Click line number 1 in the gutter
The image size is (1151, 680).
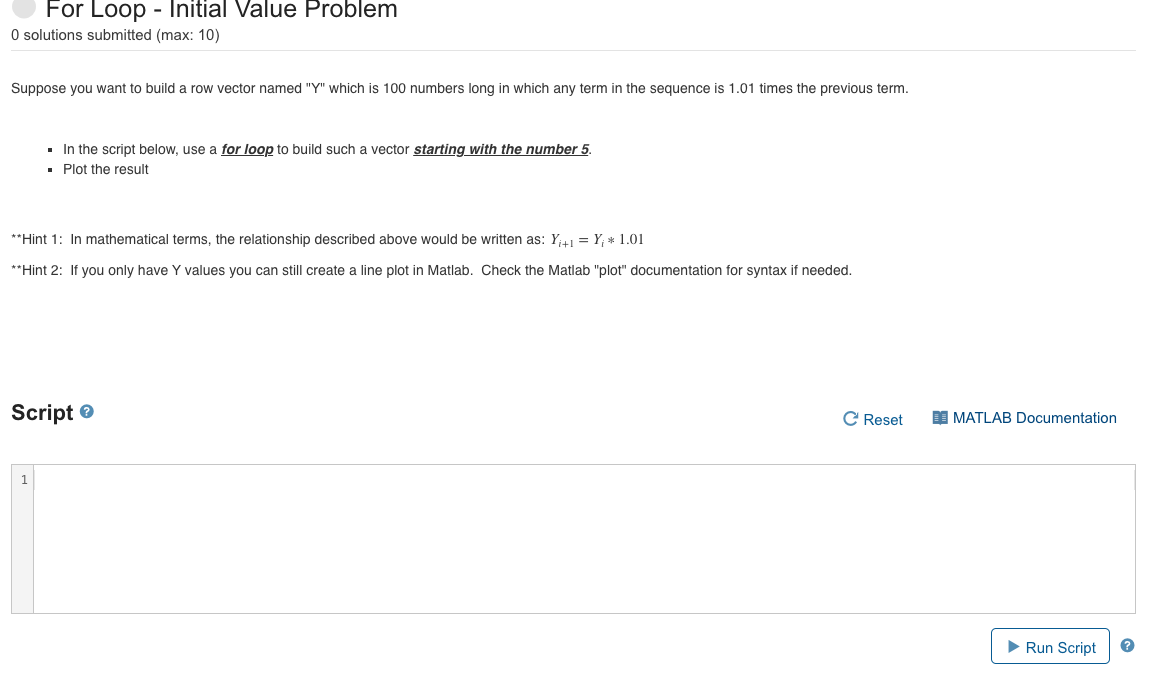point(22,479)
